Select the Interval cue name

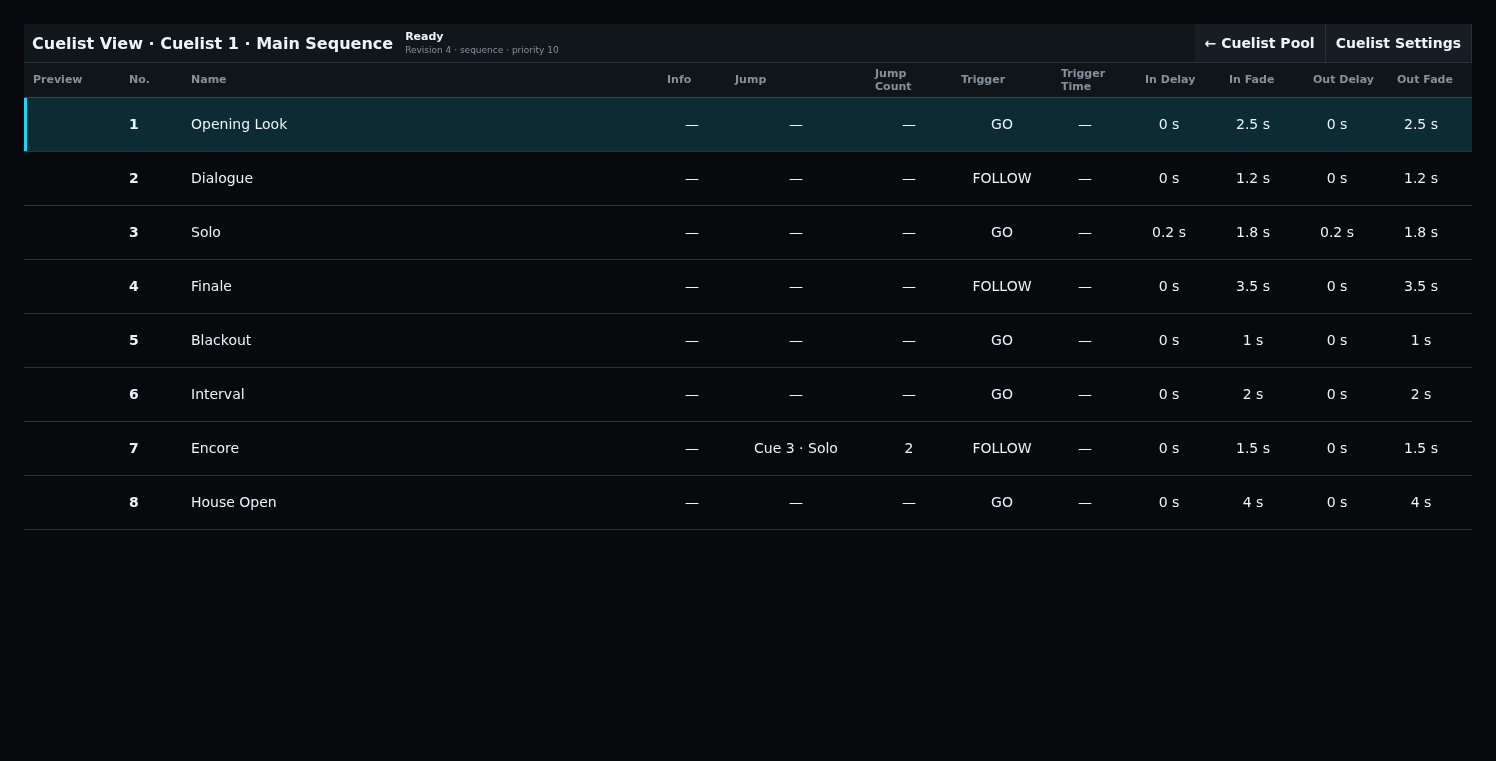pos(218,394)
